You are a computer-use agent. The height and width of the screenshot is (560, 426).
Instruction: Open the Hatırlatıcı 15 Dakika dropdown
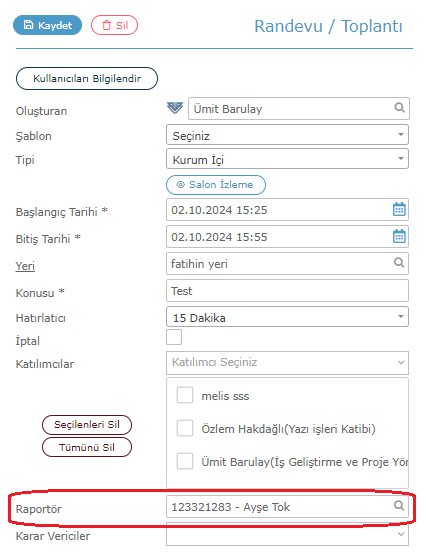pyautogui.click(x=287, y=317)
